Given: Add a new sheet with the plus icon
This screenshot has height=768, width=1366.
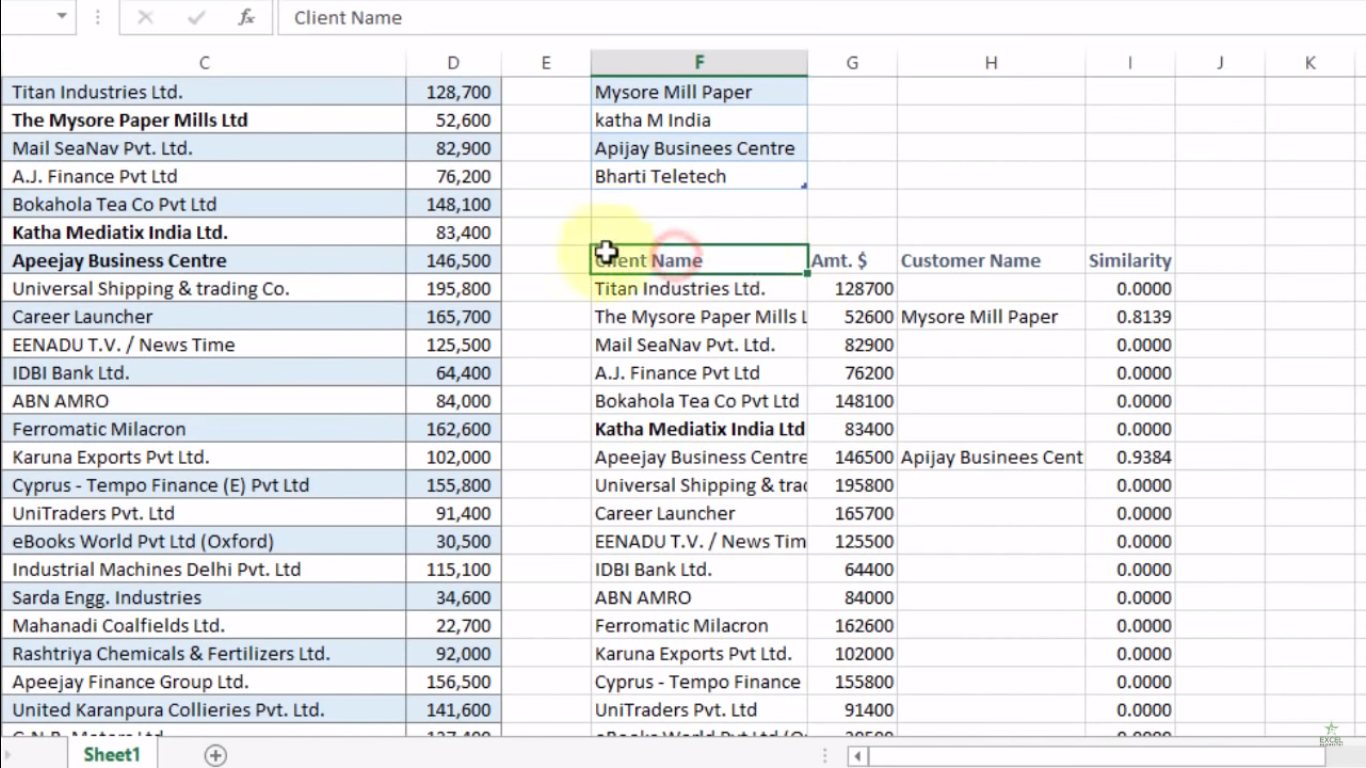Looking at the screenshot, I should (x=215, y=755).
